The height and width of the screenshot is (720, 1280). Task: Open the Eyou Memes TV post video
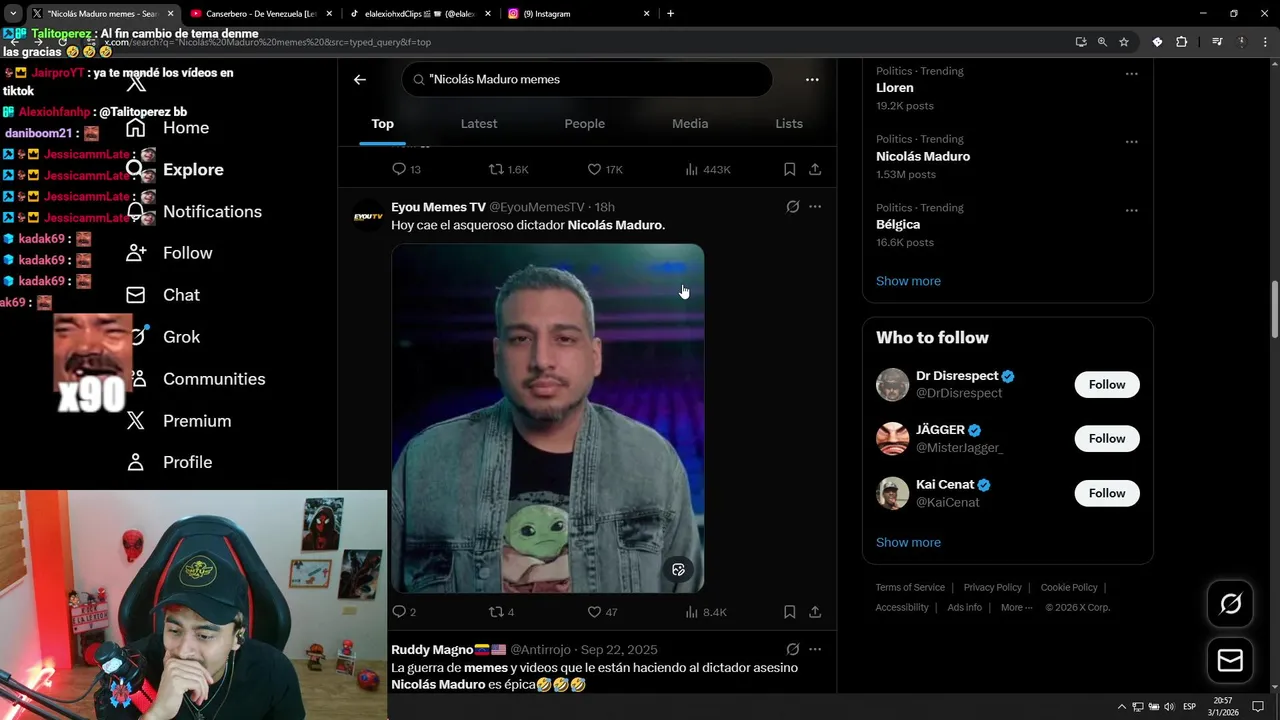pos(548,418)
